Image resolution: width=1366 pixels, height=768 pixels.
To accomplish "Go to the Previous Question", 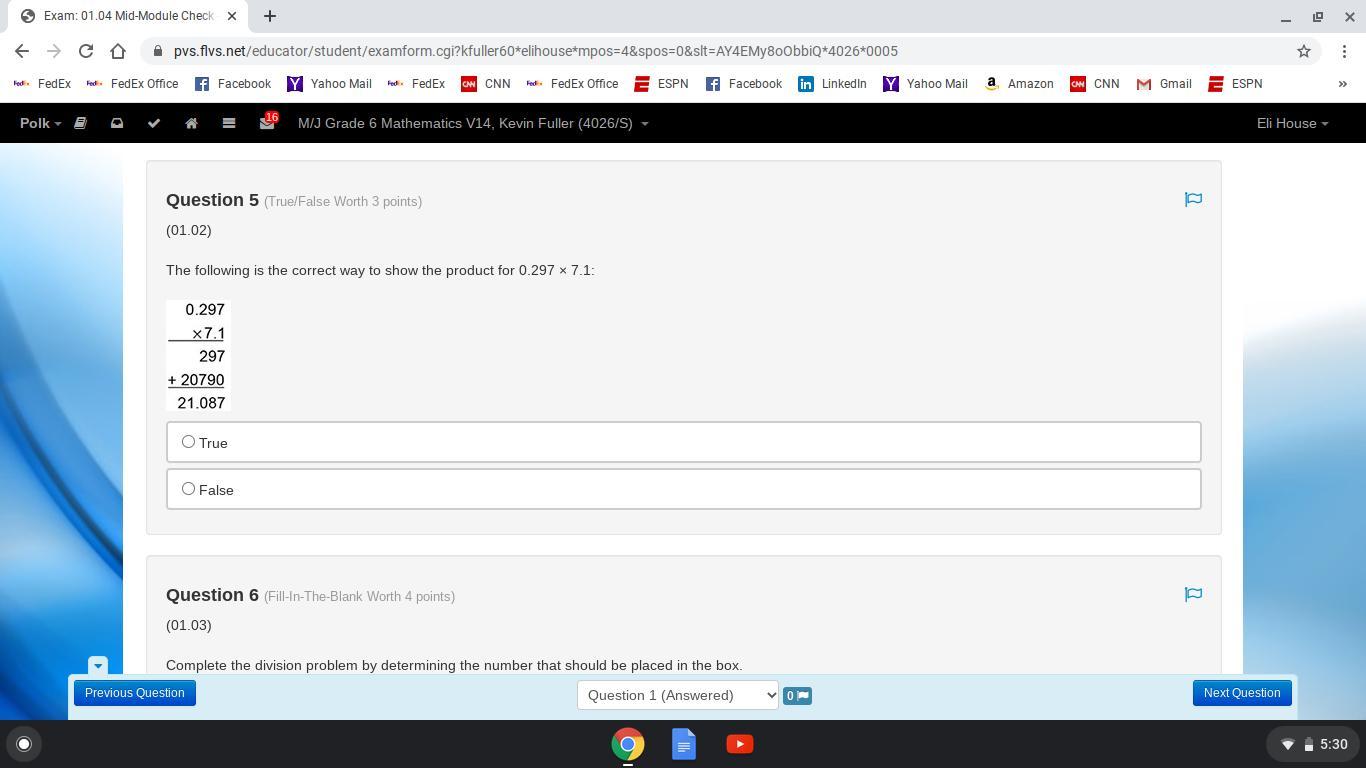I will [x=135, y=693].
